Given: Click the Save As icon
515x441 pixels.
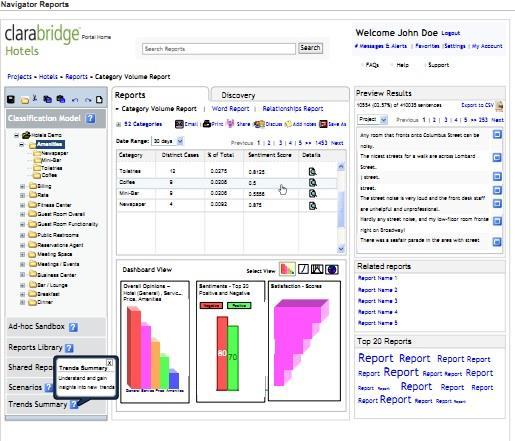Looking at the screenshot, I should [323, 124].
